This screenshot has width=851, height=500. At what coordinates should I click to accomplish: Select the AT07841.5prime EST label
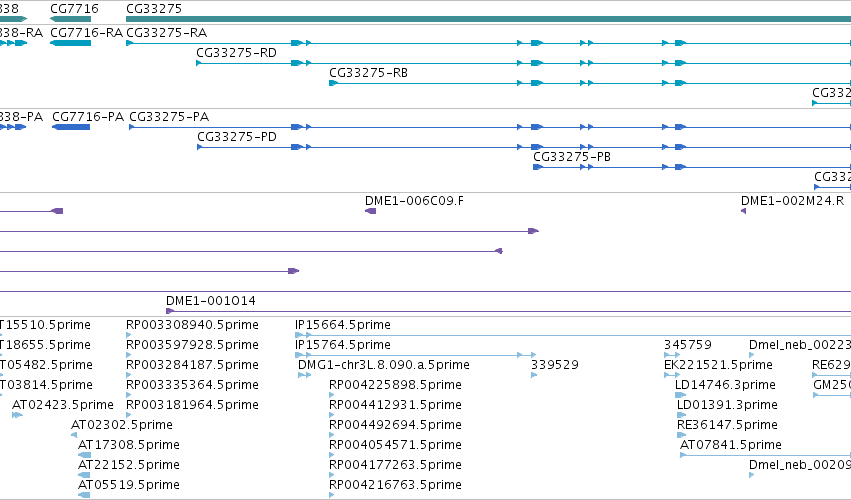click(x=731, y=445)
